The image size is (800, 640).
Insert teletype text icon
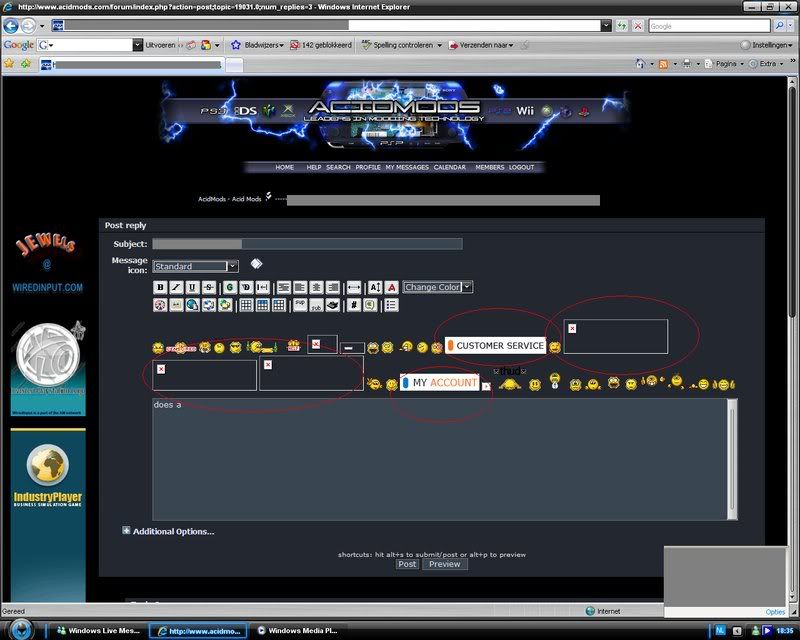pyautogui.click(x=333, y=305)
